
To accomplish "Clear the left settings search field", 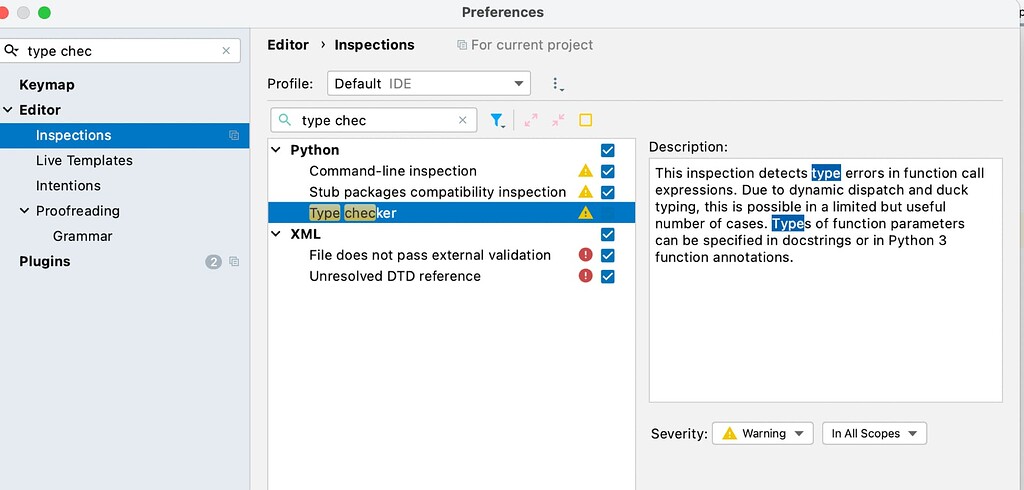I will (226, 51).
